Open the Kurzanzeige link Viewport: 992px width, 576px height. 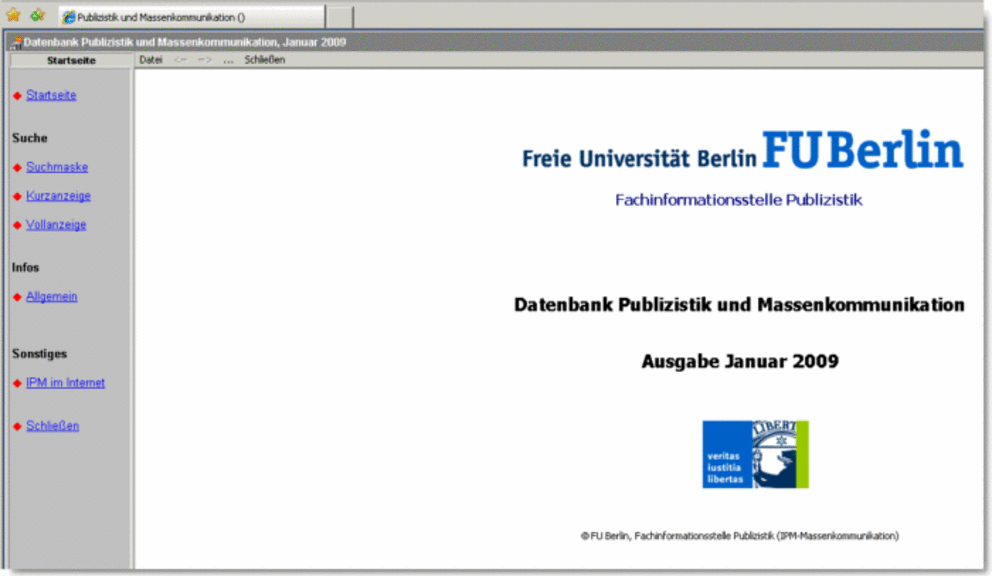click(58, 196)
